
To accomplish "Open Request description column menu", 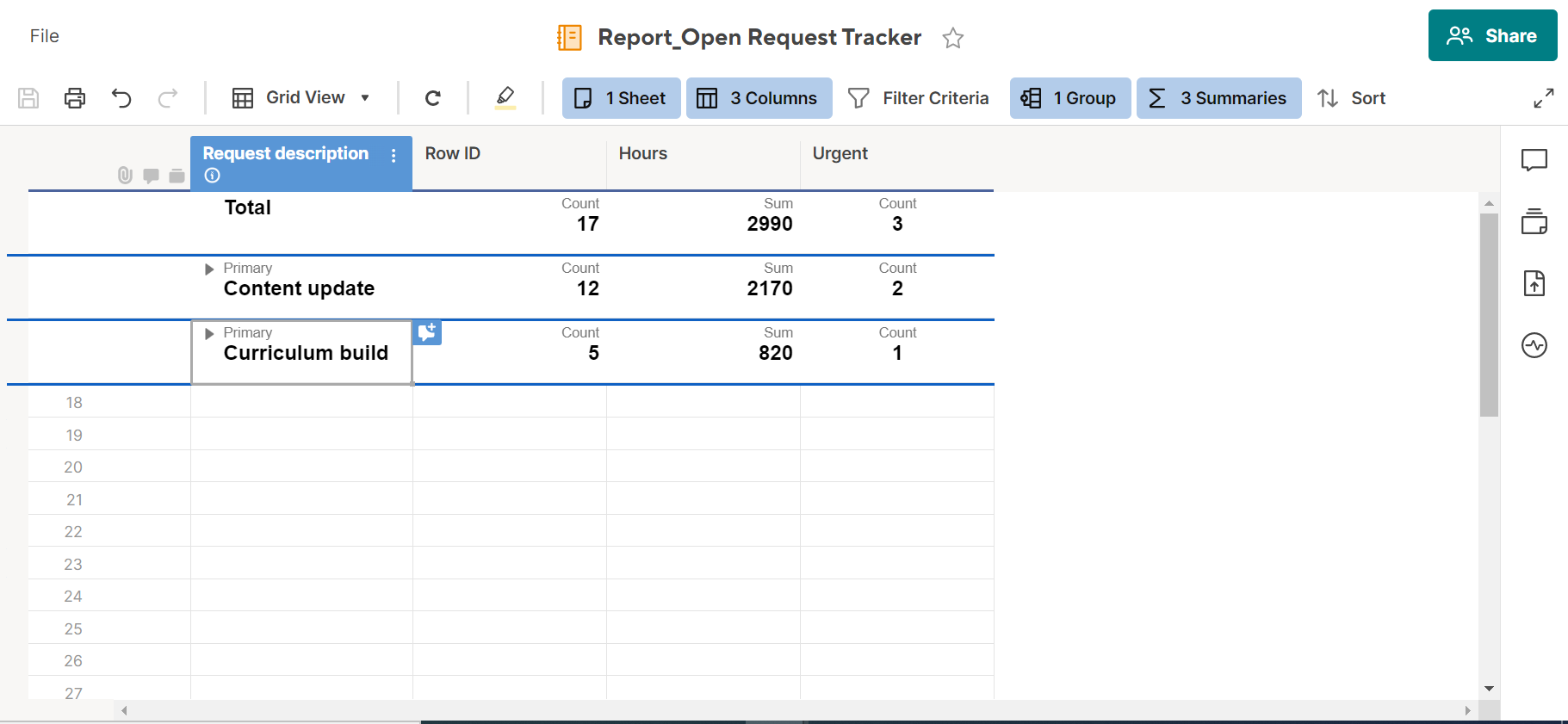I will 394,156.
